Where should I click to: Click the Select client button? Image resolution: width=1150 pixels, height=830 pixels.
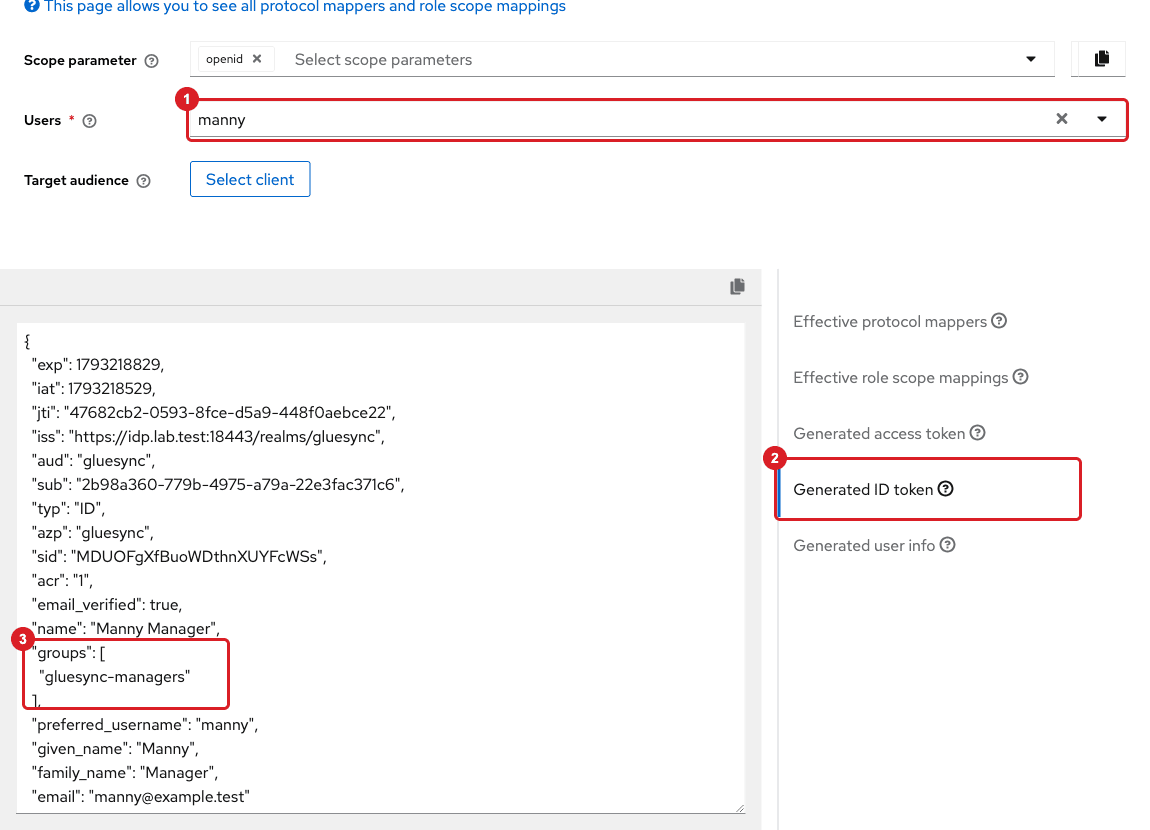click(250, 180)
